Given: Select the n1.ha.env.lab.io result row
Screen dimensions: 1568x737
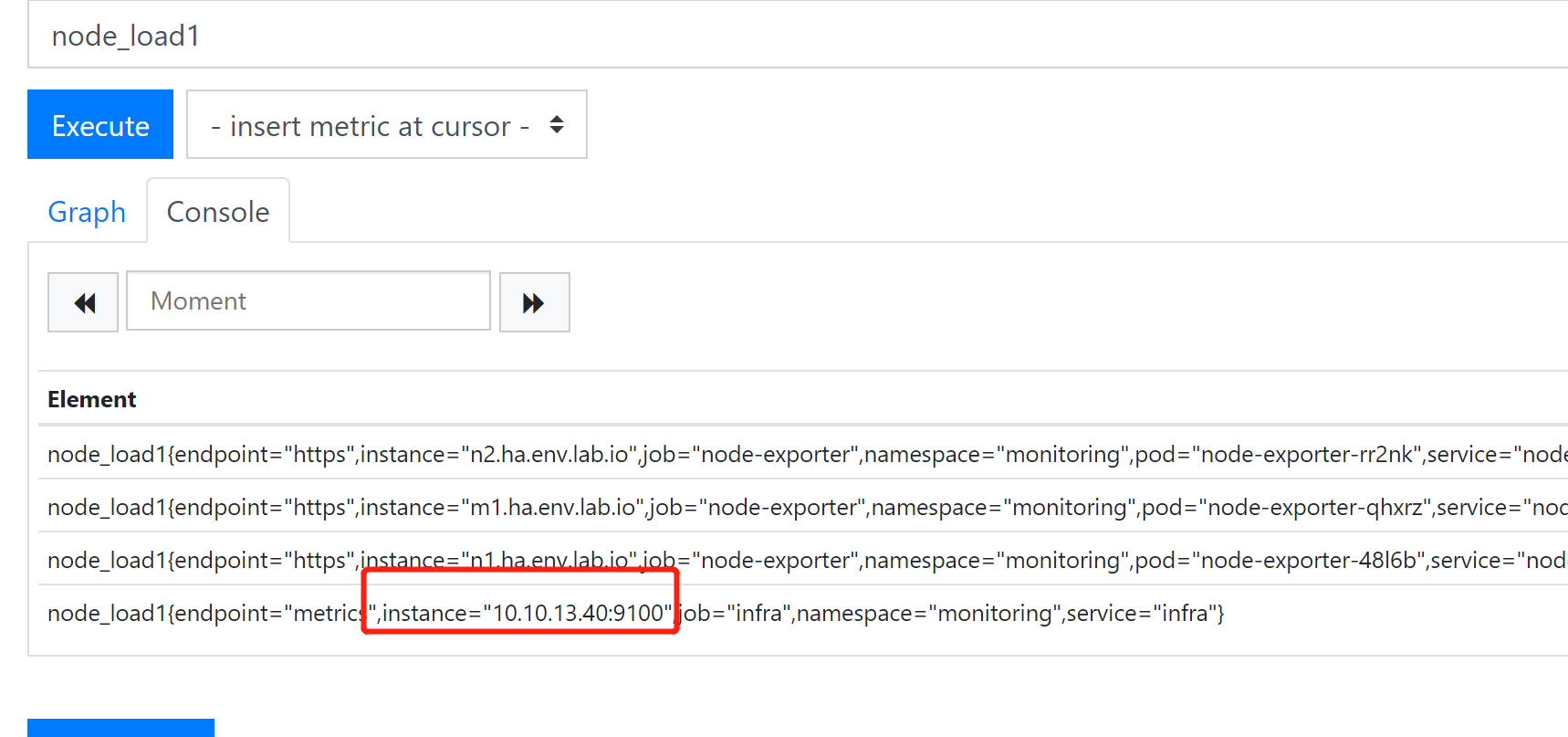Looking at the screenshot, I should coord(803,560).
